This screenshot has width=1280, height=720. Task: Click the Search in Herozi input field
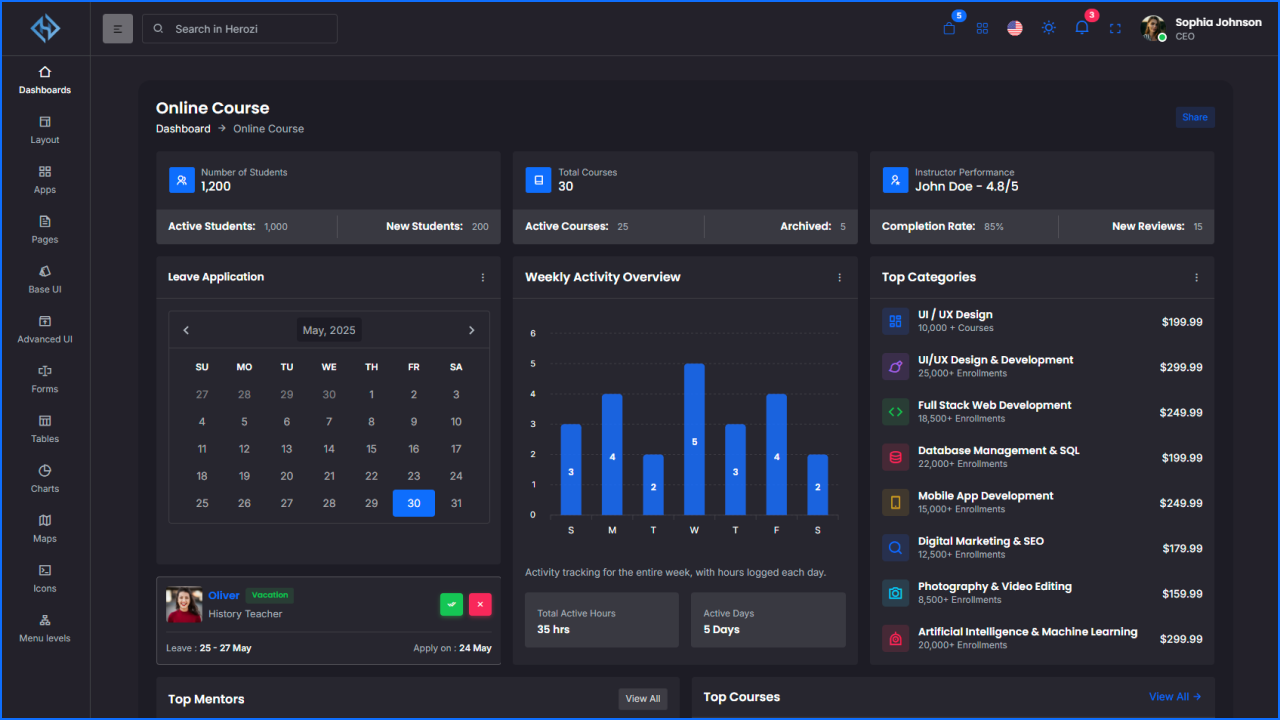click(239, 29)
